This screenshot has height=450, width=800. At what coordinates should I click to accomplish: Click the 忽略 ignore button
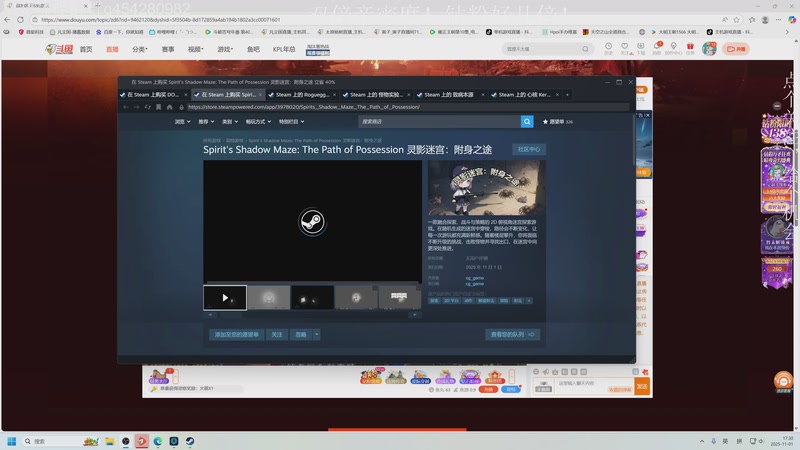point(301,335)
